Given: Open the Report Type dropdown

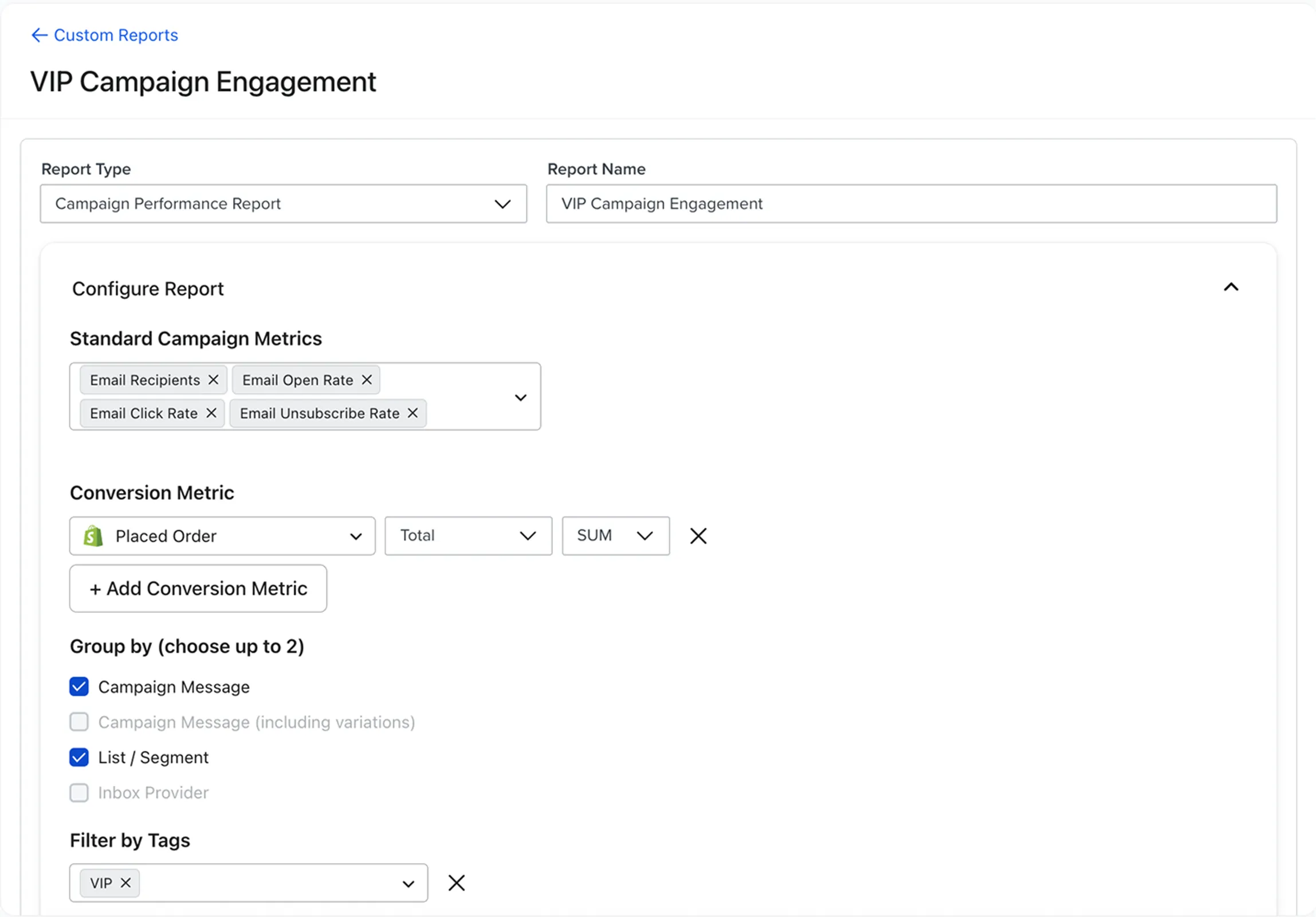Looking at the screenshot, I should pyautogui.click(x=283, y=204).
